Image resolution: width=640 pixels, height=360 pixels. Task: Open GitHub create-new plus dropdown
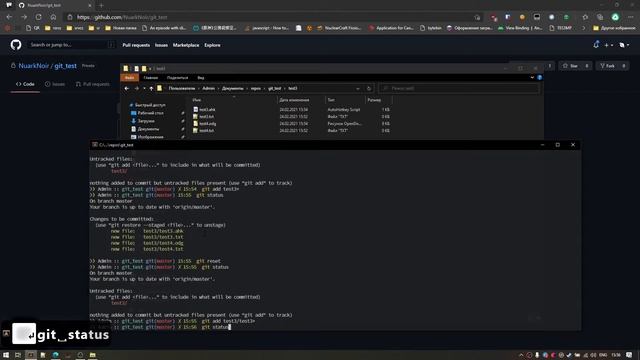pyautogui.click(x=609, y=45)
